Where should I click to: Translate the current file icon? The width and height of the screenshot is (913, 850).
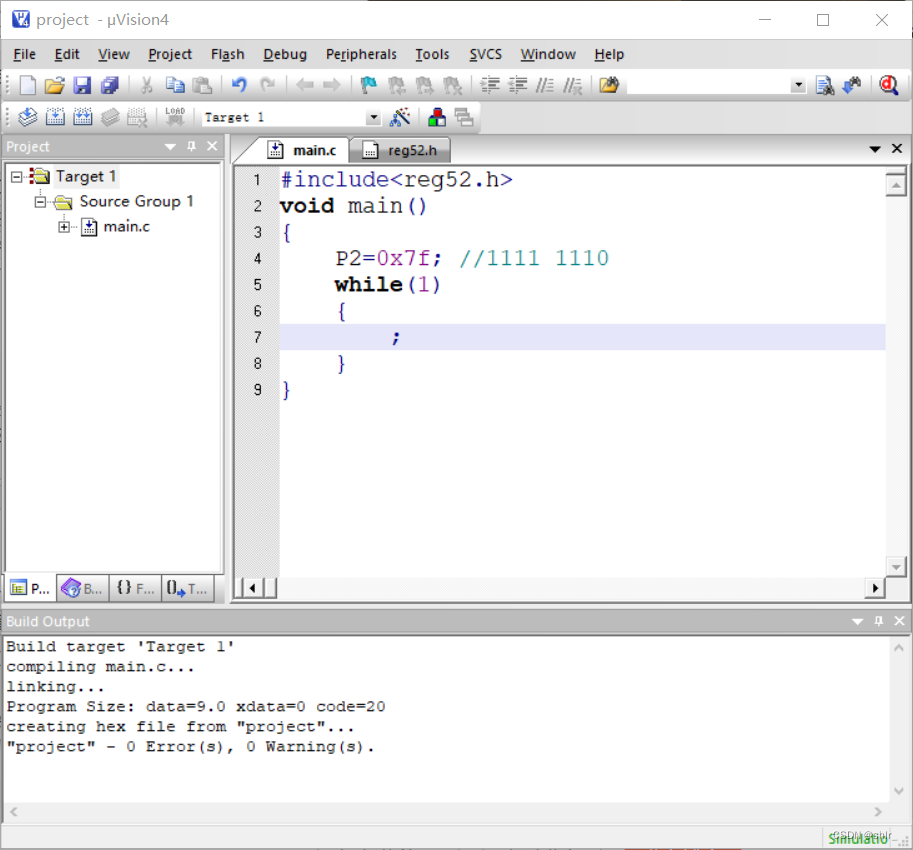point(27,117)
